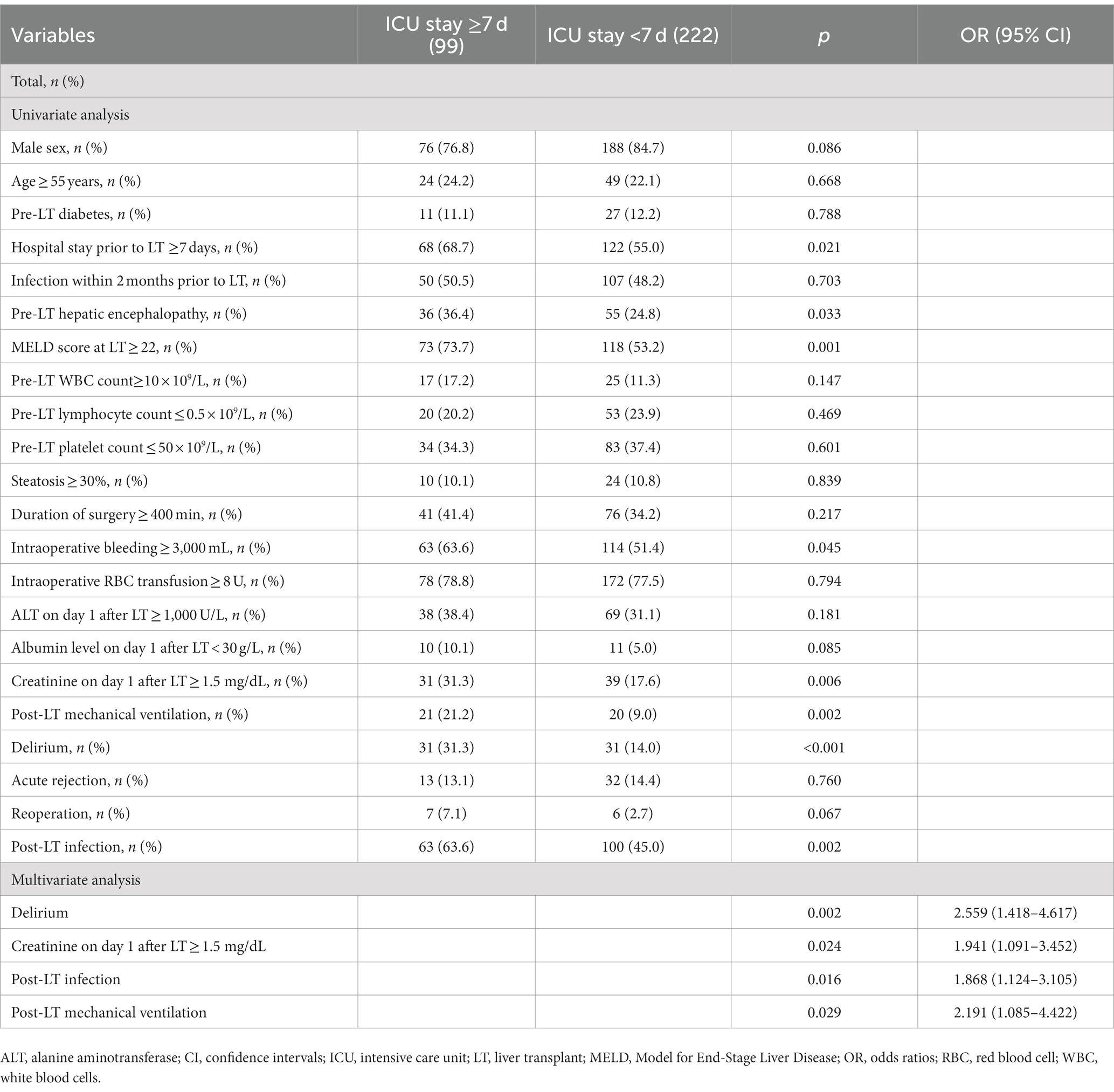Viewport: 1114px width, 1092px height.
Task: Click 'Pre-LT lymphocyte count' row label
Action: tap(152, 414)
